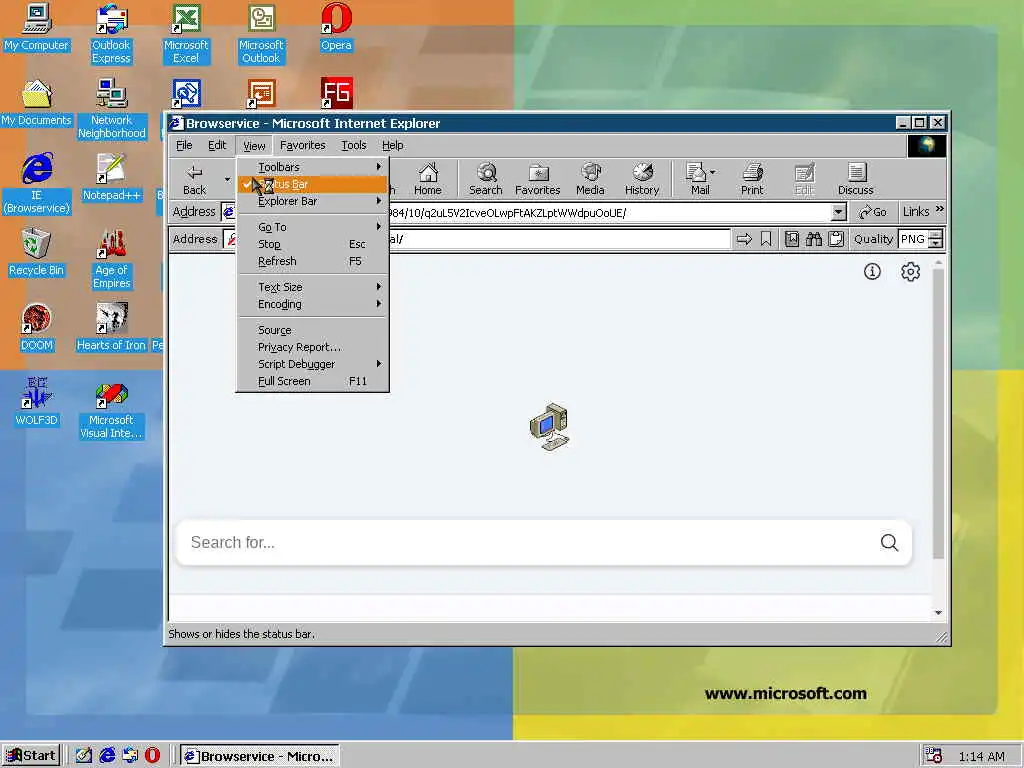Image resolution: width=1024 pixels, height=768 pixels.
Task: Select the DOOM desktop shortcut
Action: 37,328
